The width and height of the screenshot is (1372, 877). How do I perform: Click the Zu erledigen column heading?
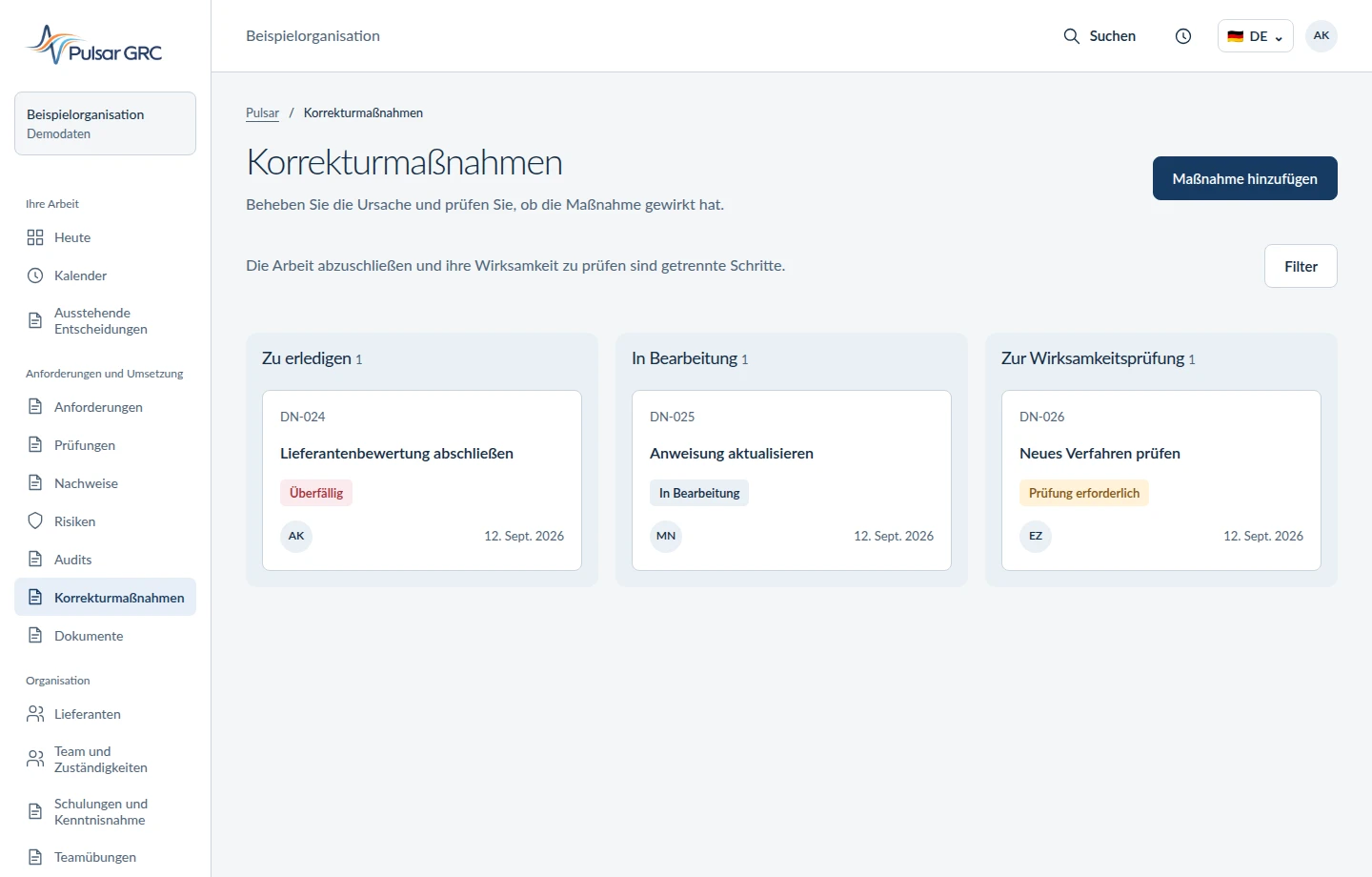tap(307, 358)
